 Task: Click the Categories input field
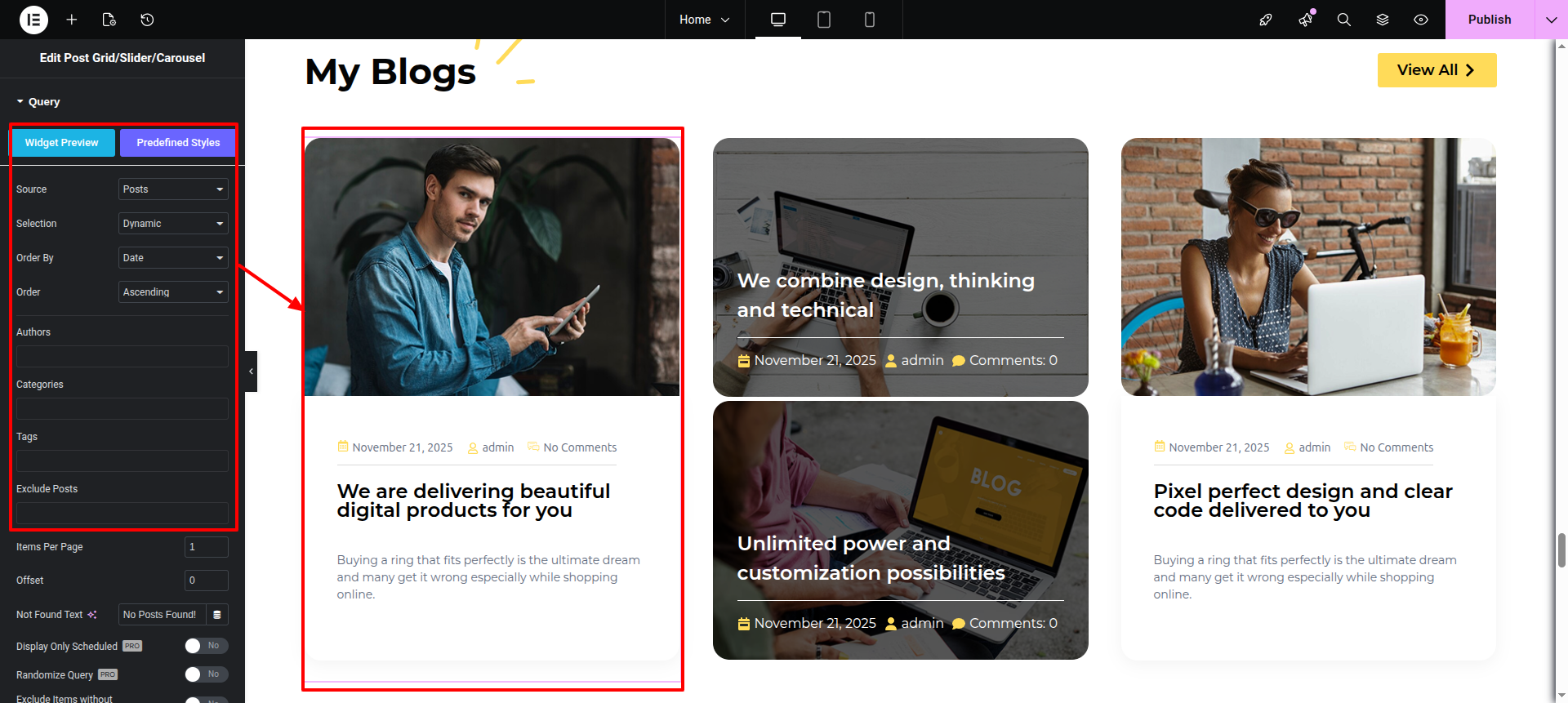[122, 409]
